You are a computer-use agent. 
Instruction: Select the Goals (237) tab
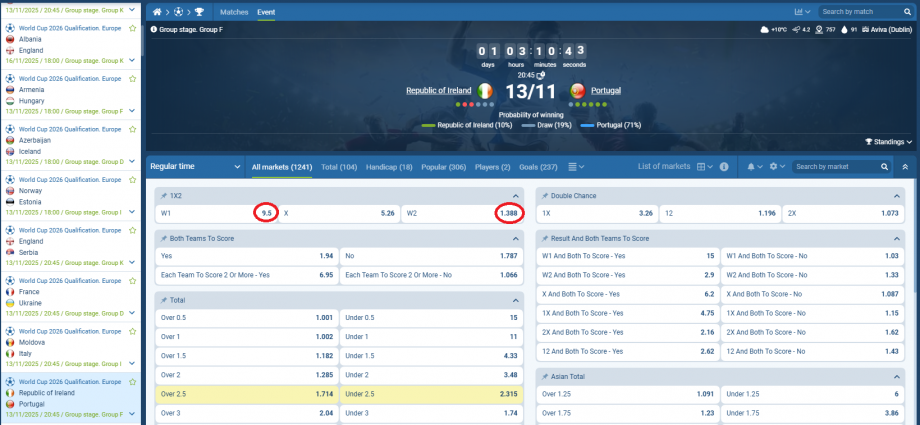click(x=538, y=167)
